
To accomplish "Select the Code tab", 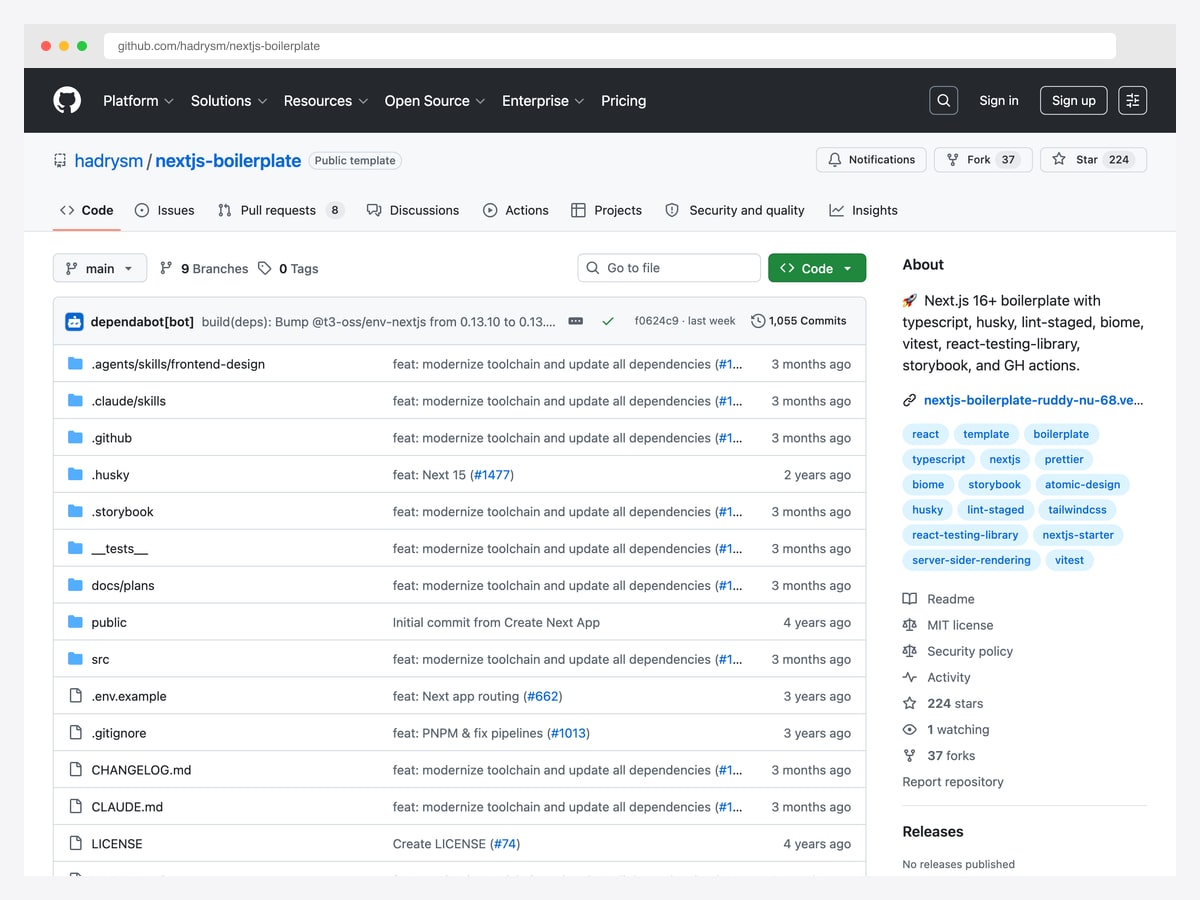I will tap(87, 210).
